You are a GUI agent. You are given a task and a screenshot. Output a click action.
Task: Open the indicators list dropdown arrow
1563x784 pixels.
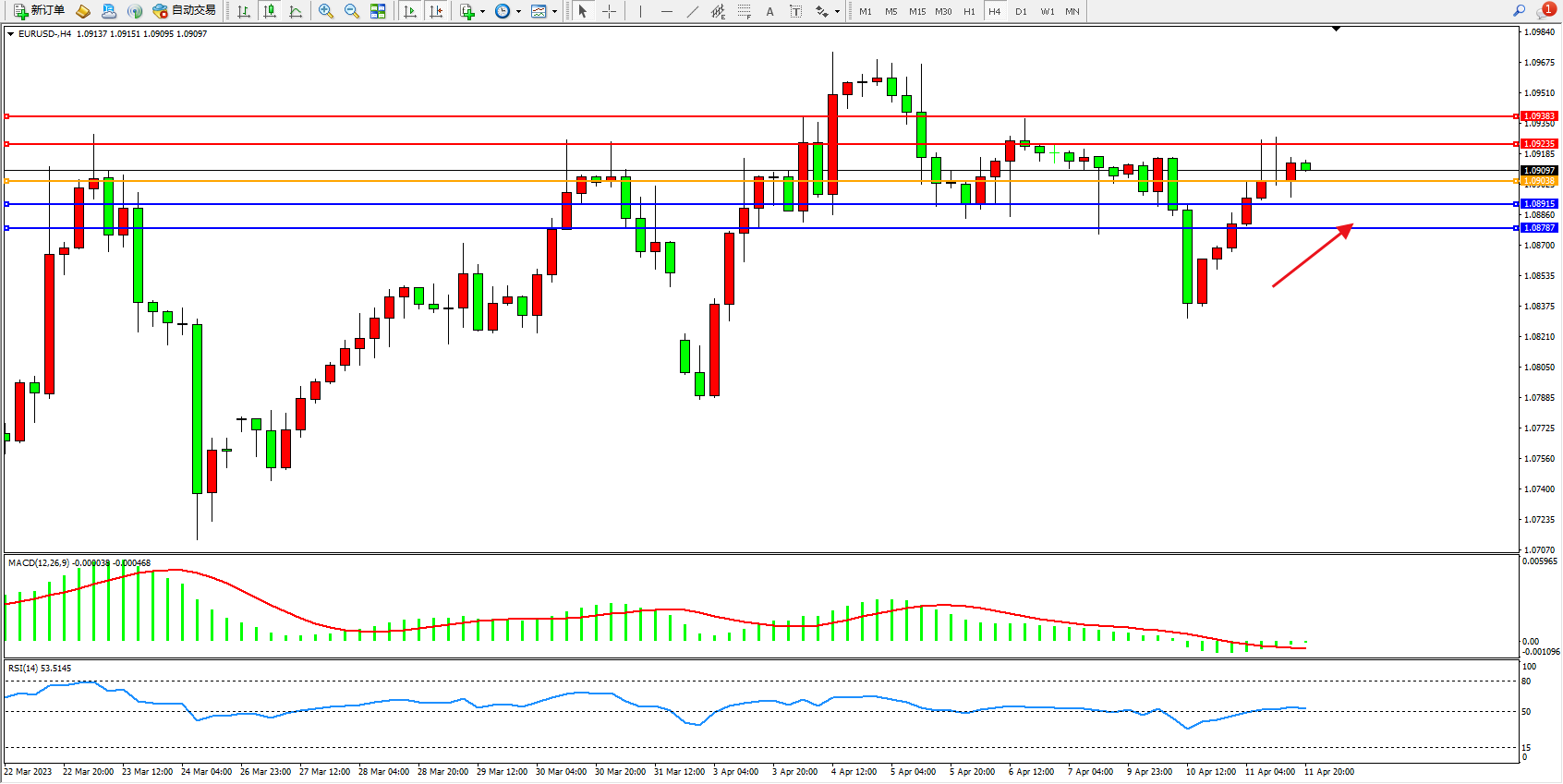(x=482, y=12)
